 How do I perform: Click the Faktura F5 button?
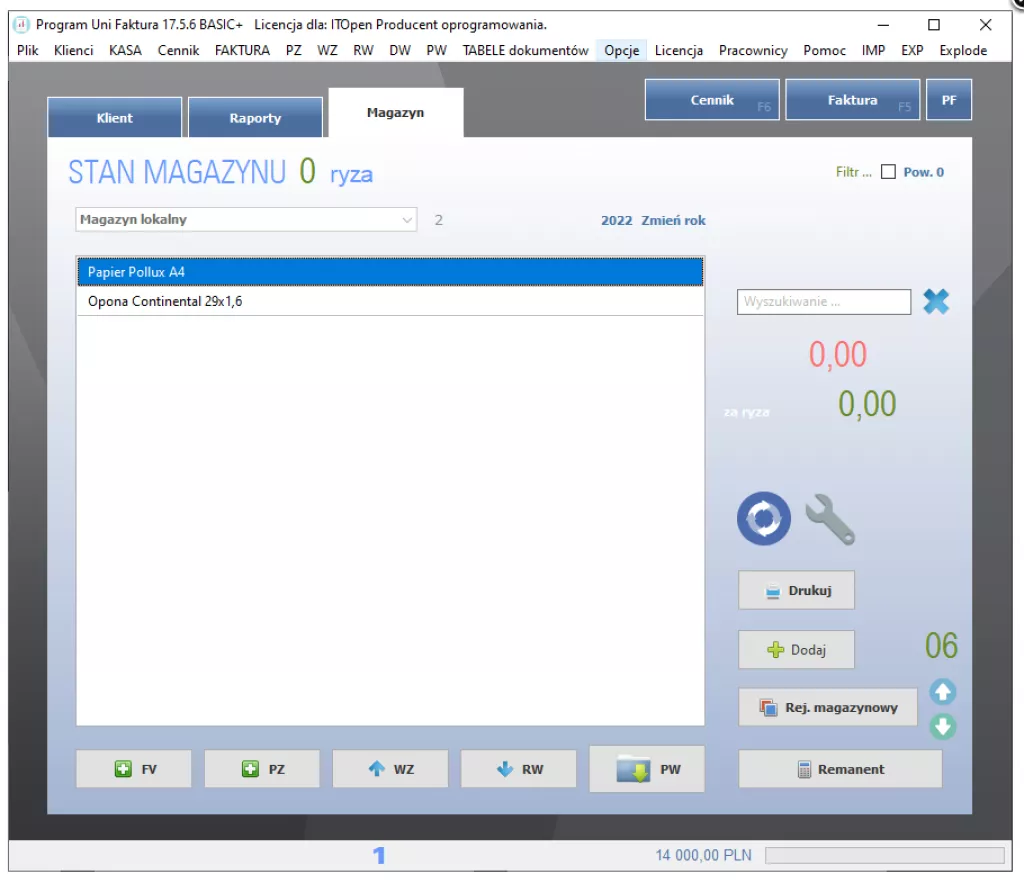[x=853, y=100]
